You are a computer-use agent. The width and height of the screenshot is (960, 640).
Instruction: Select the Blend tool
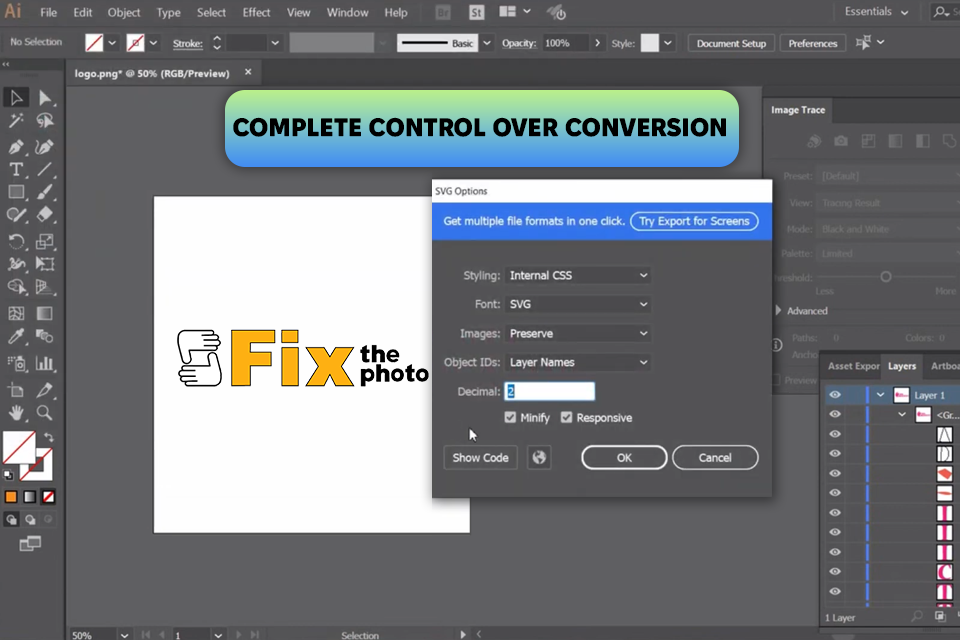coord(45,336)
